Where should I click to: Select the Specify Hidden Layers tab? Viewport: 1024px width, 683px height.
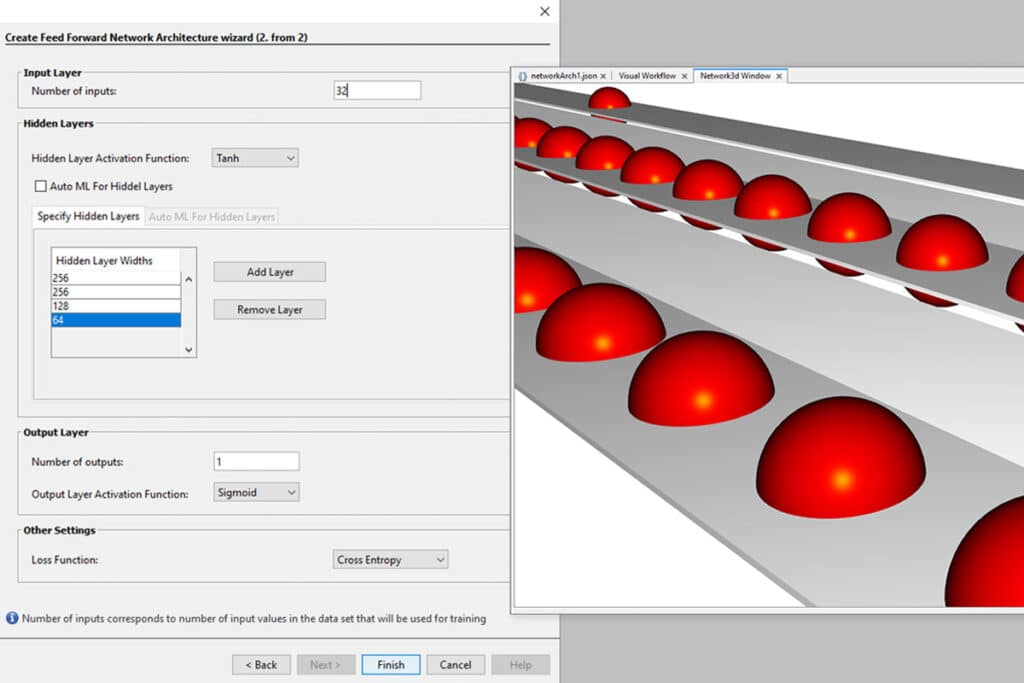88,216
